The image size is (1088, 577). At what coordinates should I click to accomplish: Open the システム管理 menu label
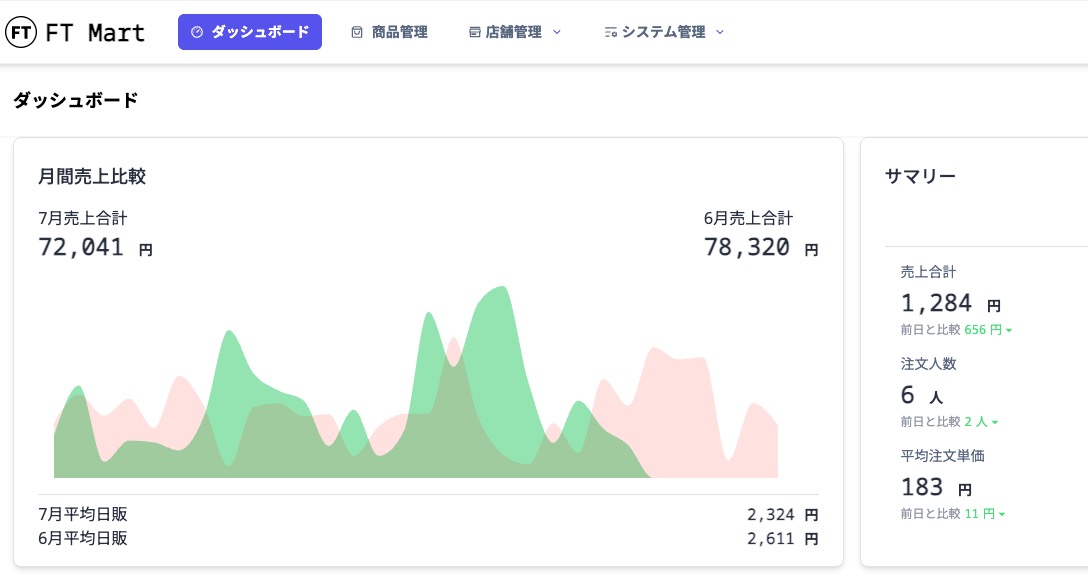point(663,32)
